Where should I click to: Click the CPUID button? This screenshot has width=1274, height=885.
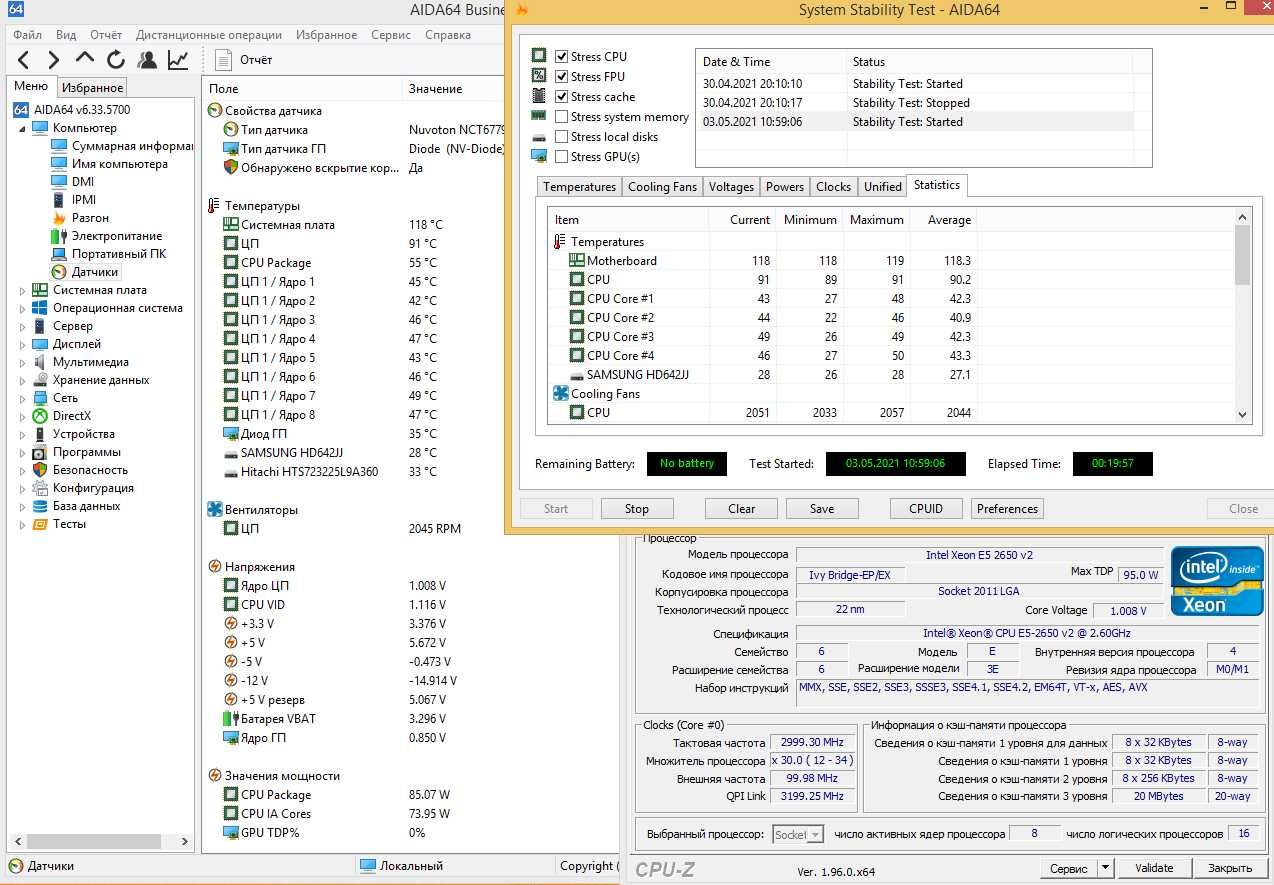click(926, 509)
